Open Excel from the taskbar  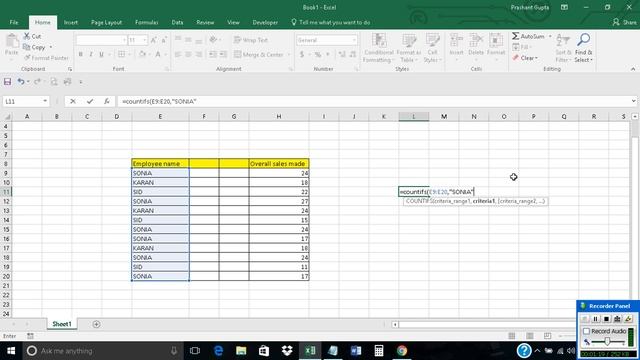(x=310, y=351)
